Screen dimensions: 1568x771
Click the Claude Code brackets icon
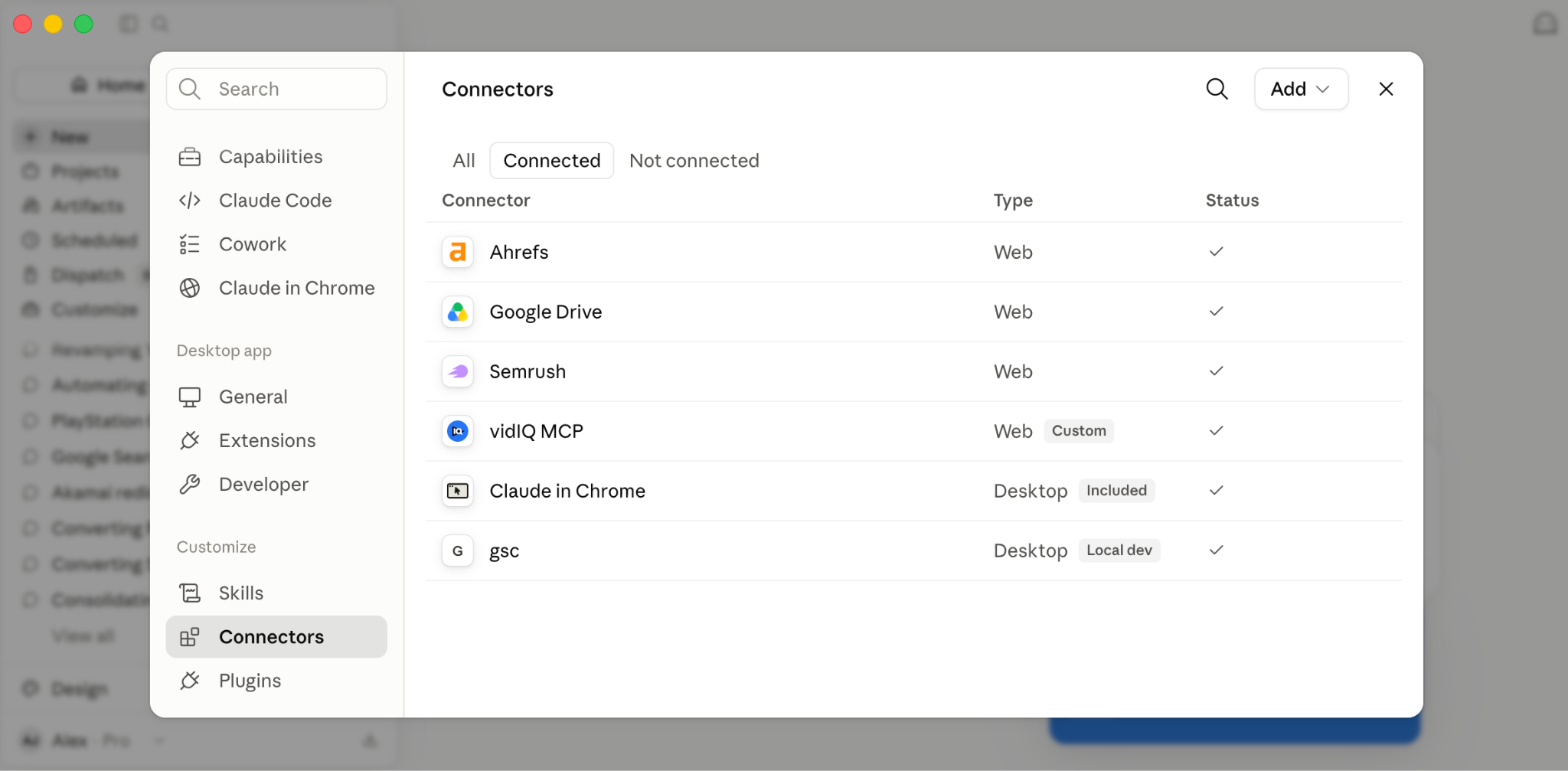point(189,201)
